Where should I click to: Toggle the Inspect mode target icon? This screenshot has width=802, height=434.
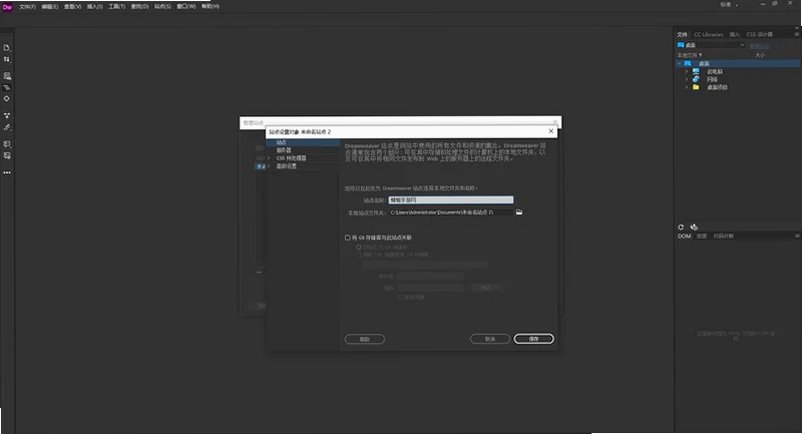[x=7, y=99]
